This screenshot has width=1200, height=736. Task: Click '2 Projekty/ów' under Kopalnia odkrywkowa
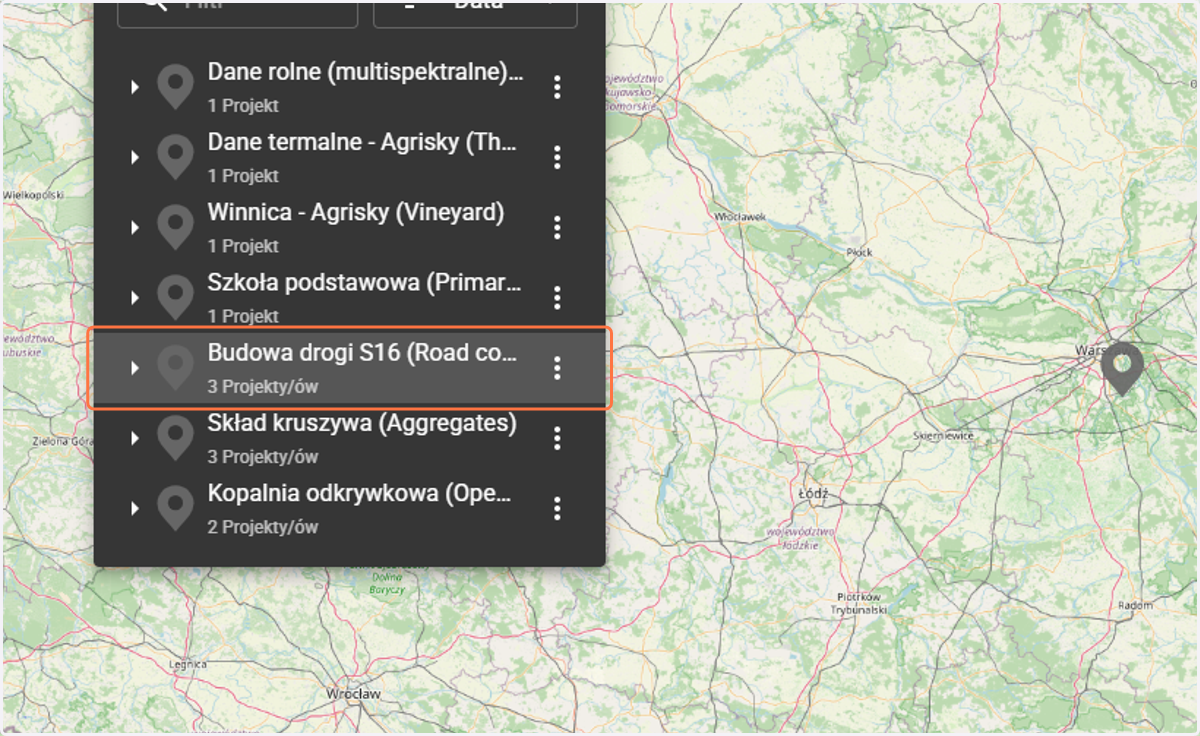coord(263,526)
